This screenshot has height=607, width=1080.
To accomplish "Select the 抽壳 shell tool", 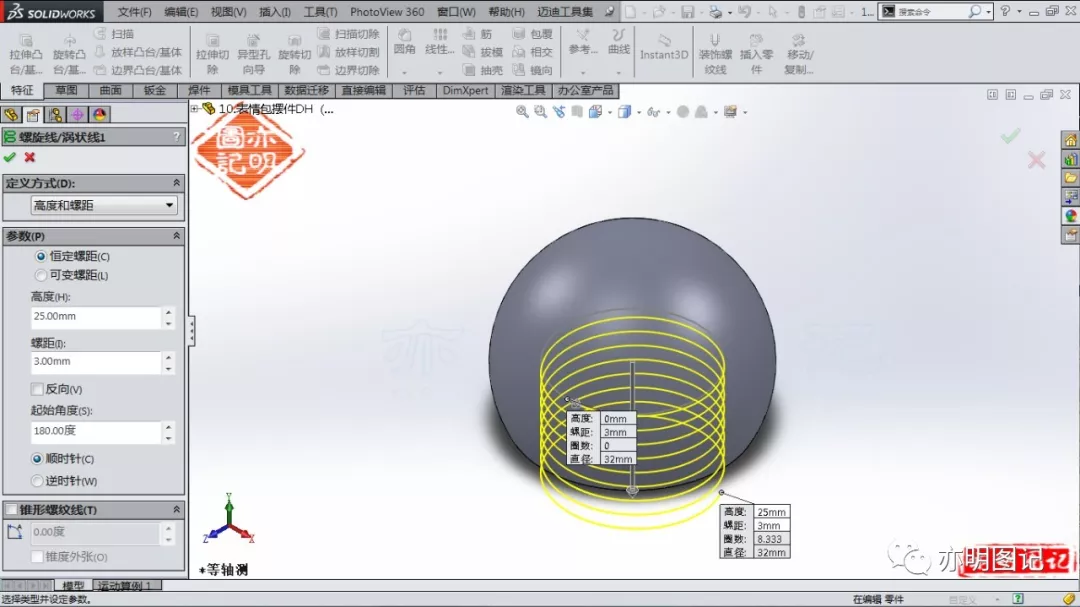I will pos(482,70).
